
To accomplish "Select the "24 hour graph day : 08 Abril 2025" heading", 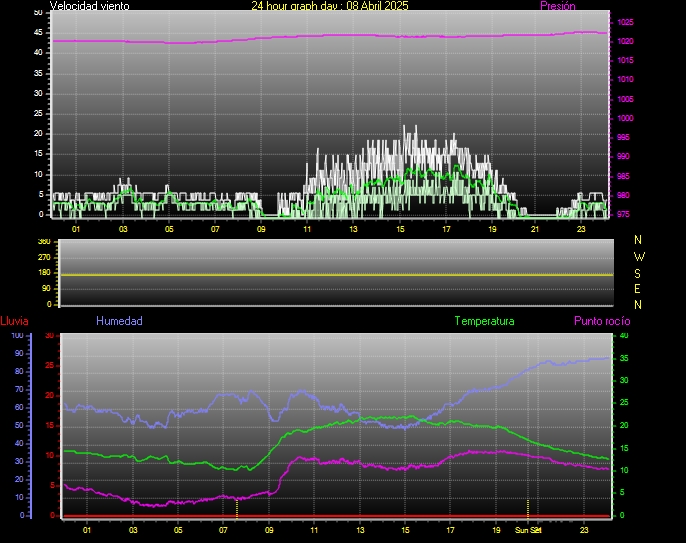I will pyautogui.click(x=329, y=5).
